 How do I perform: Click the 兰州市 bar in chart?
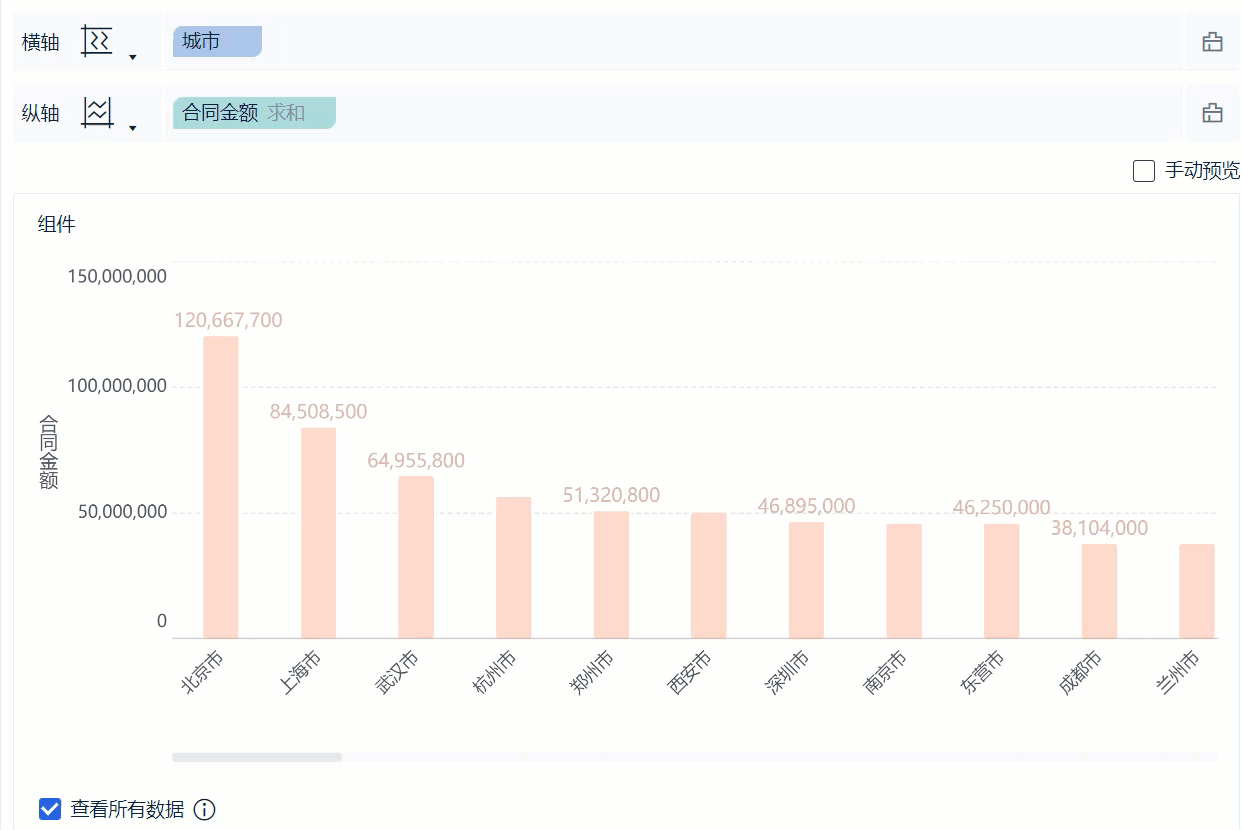pyautogui.click(x=1196, y=591)
